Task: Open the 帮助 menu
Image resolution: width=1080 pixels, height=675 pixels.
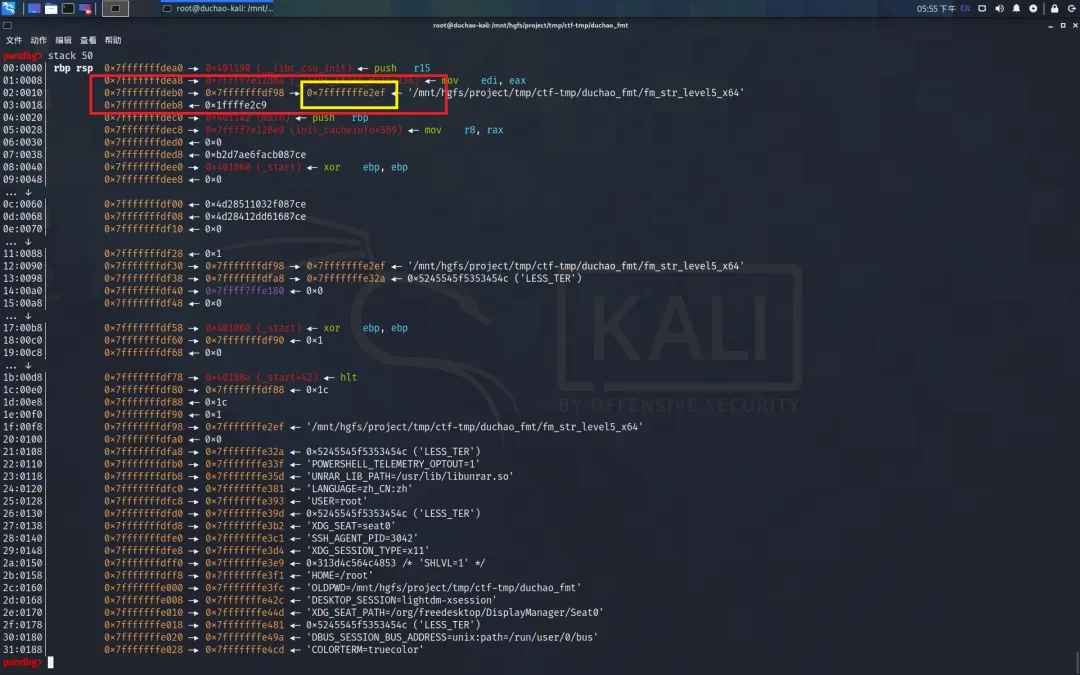Action: click(x=113, y=41)
